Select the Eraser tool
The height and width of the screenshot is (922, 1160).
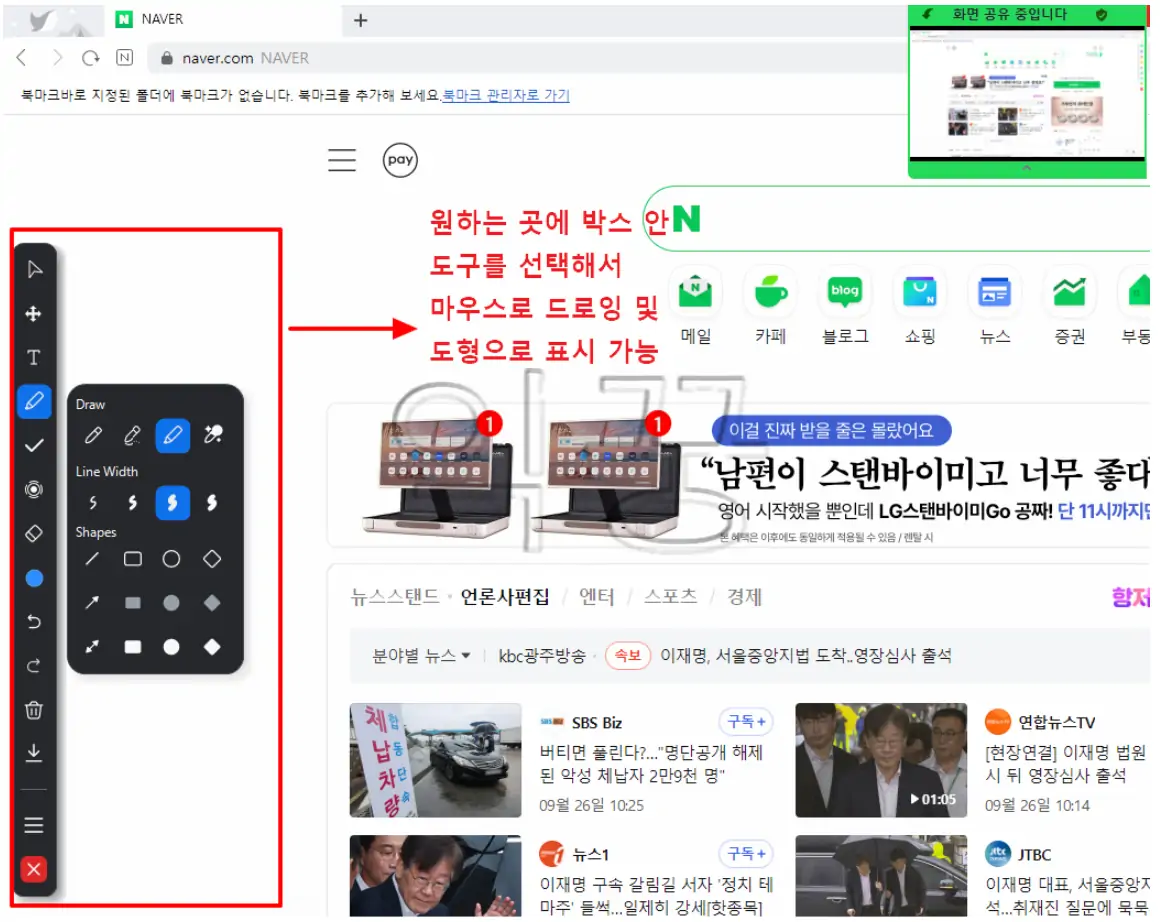tap(35, 533)
